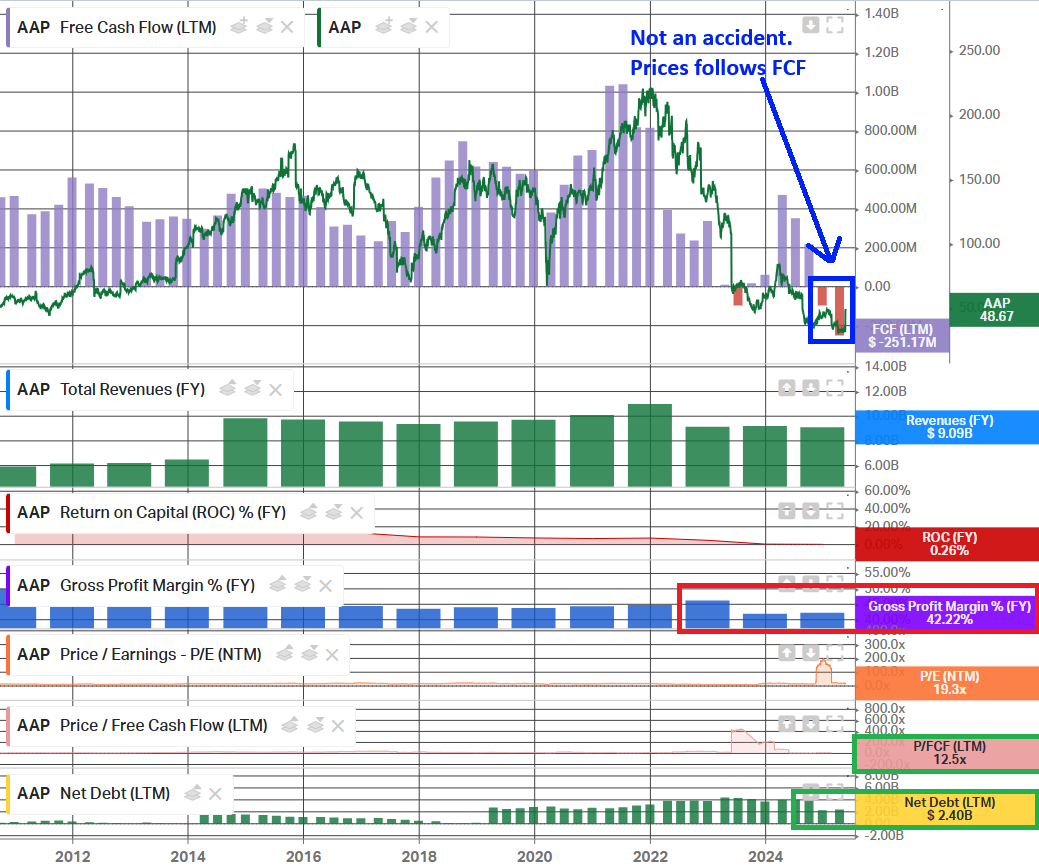This screenshot has width=1039, height=867.
Task: Click the layers-up icon beside Price / Free Cash Flow
Action: pos(290,725)
